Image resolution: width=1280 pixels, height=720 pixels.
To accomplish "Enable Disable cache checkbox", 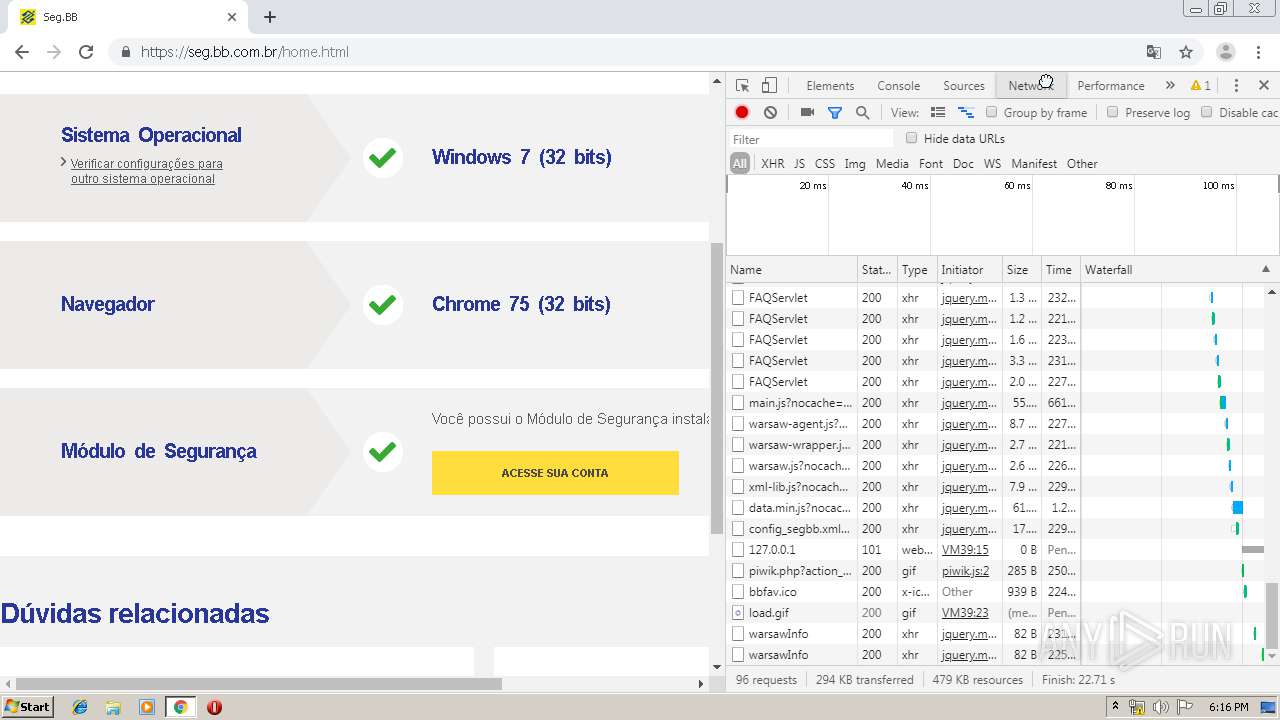I will click(1207, 113).
